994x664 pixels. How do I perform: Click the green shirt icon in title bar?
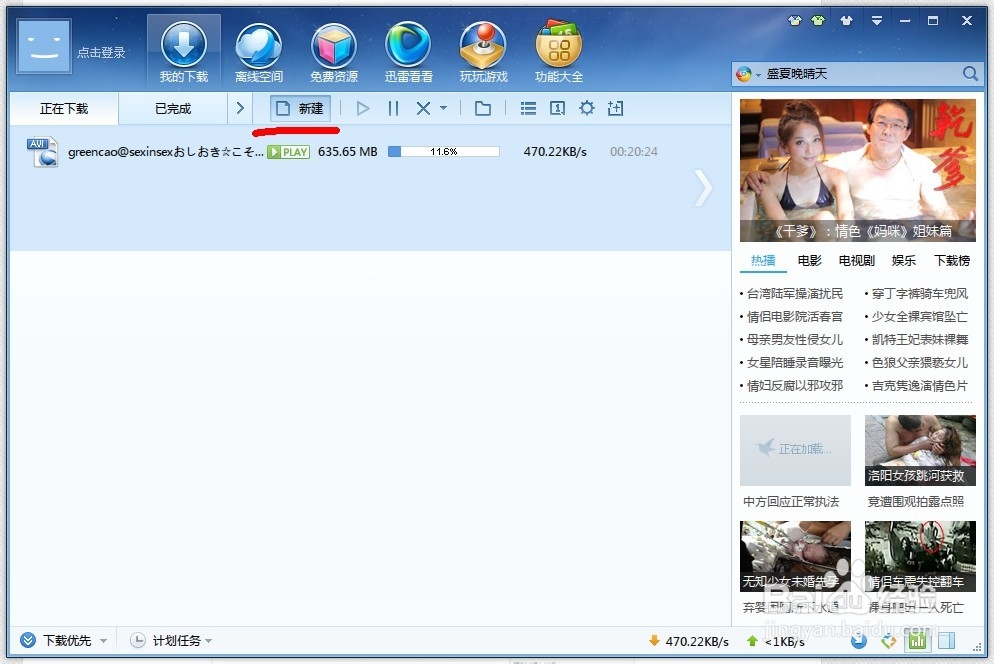point(818,20)
